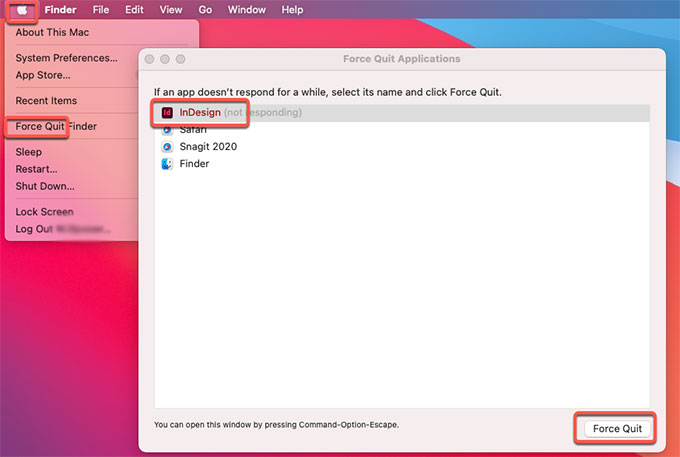The width and height of the screenshot is (680, 457).
Task: Click the Safari compass icon
Action: 167,130
